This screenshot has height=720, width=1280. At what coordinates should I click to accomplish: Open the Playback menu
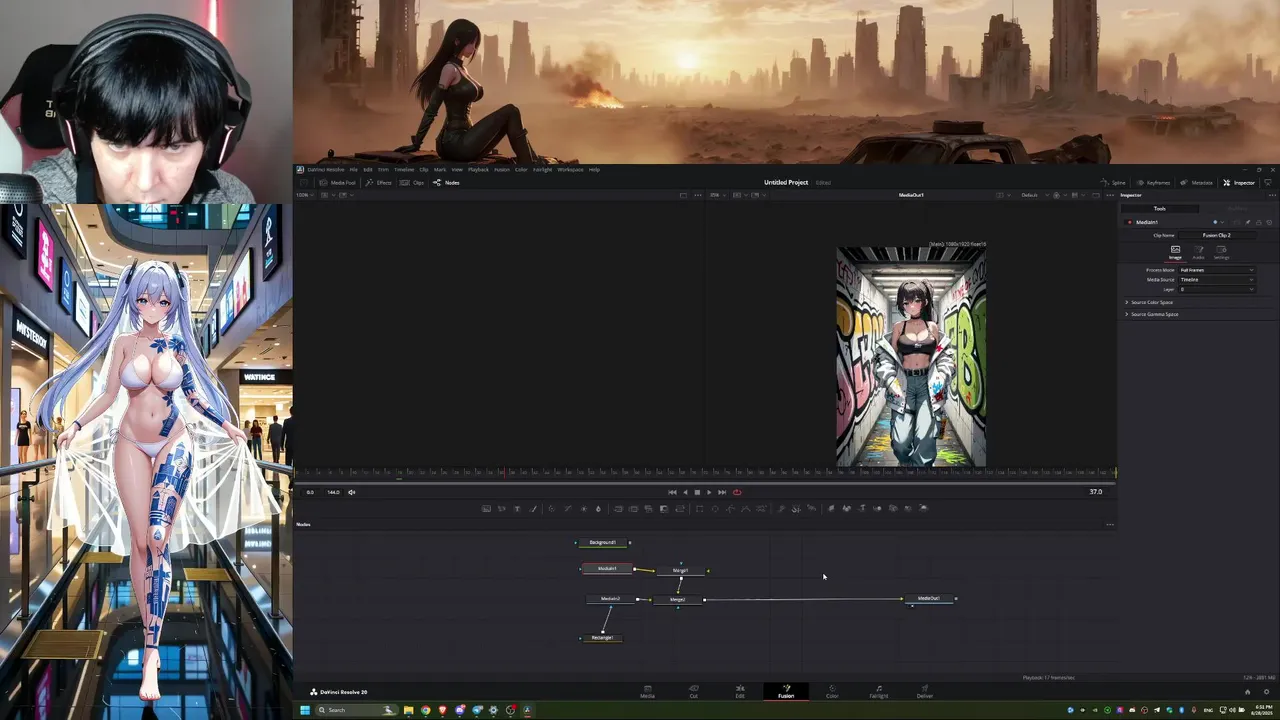pyautogui.click(x=478, y=169)
